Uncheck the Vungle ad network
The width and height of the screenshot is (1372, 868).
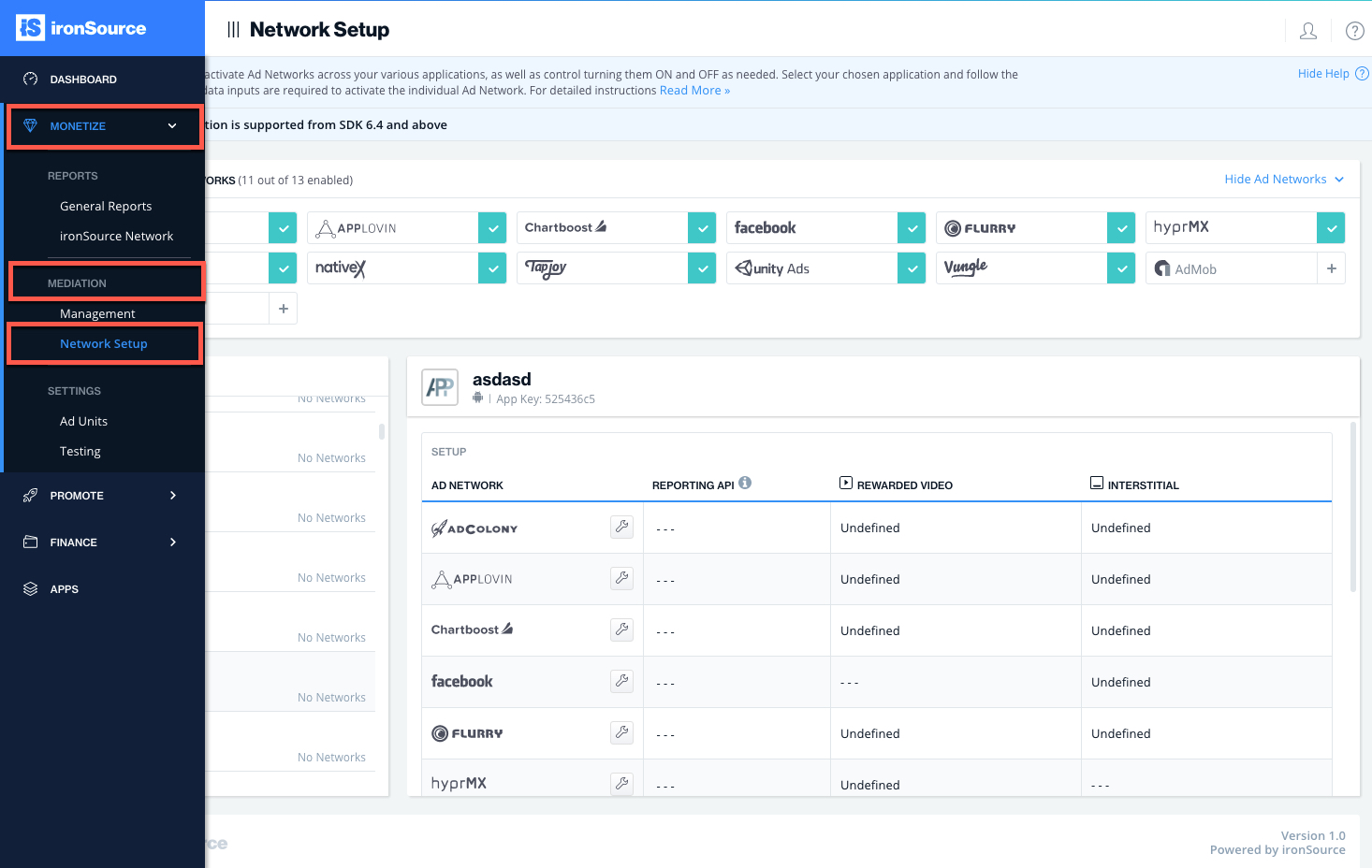(x=1121, y=268)
